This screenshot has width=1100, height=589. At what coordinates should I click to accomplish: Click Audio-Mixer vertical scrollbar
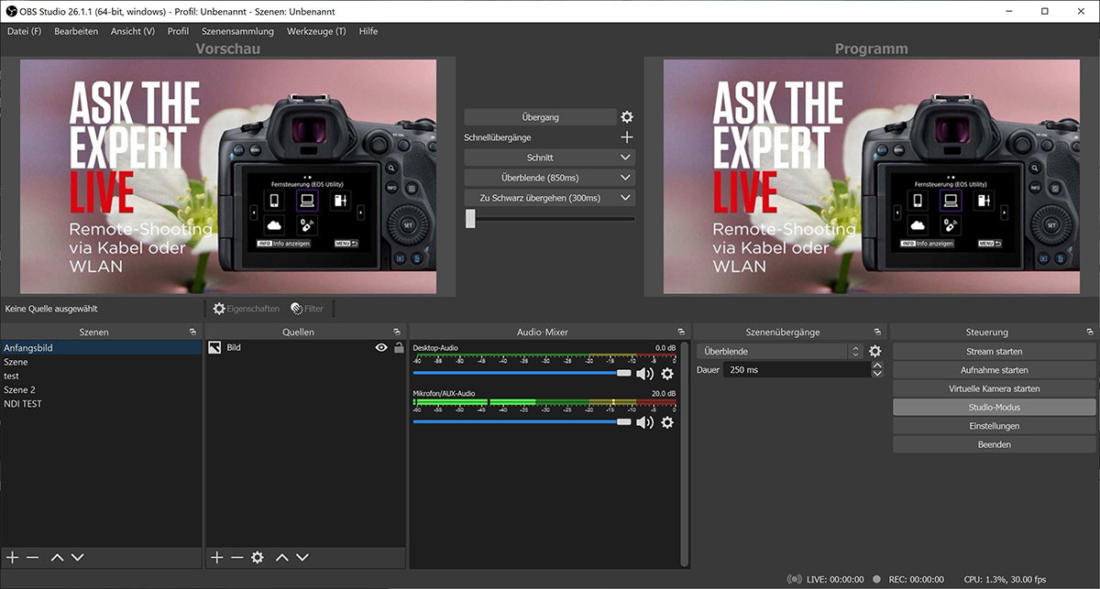coord(685,453)
